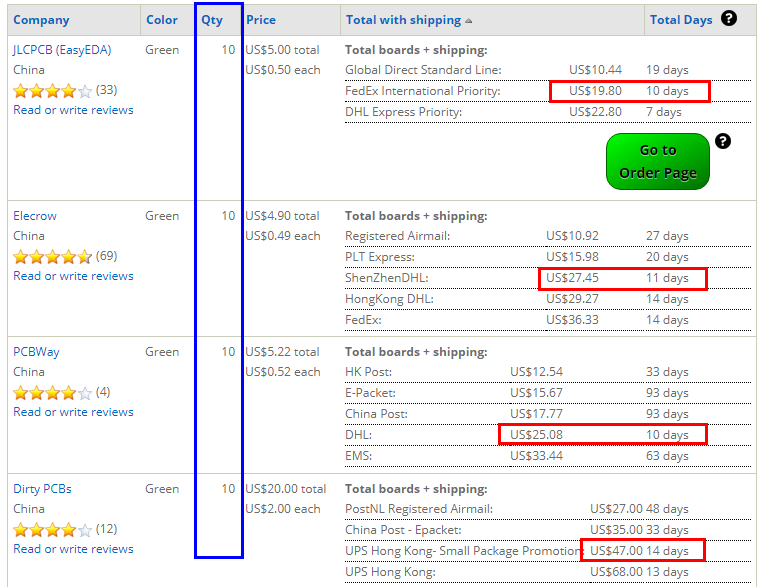Click the 63 days delivery estimate

(667, 456)
